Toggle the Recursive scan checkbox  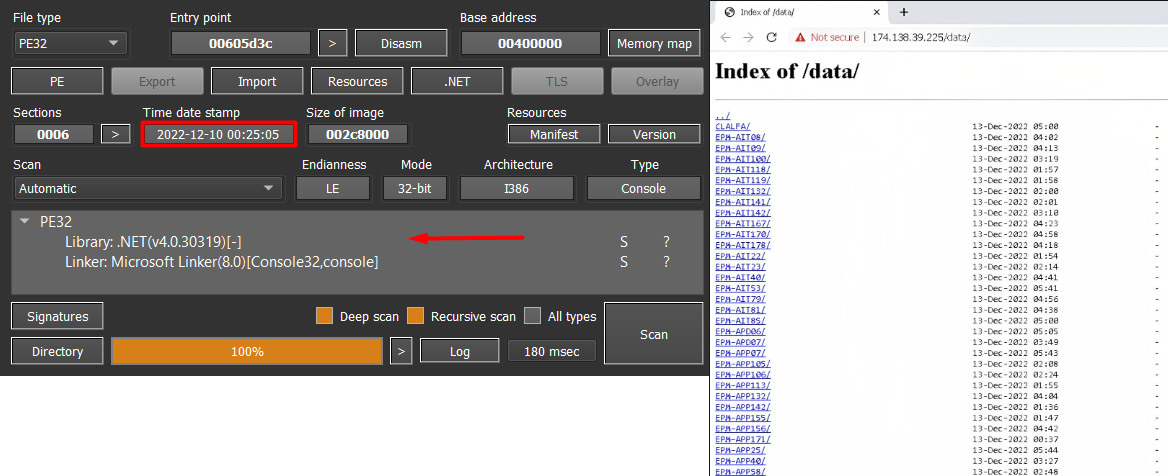pos(415,316)
